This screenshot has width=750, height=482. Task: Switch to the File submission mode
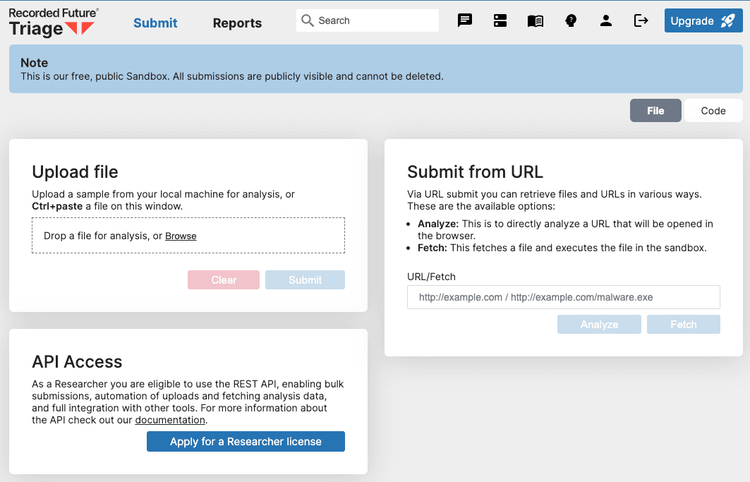(x=655, y=111)
